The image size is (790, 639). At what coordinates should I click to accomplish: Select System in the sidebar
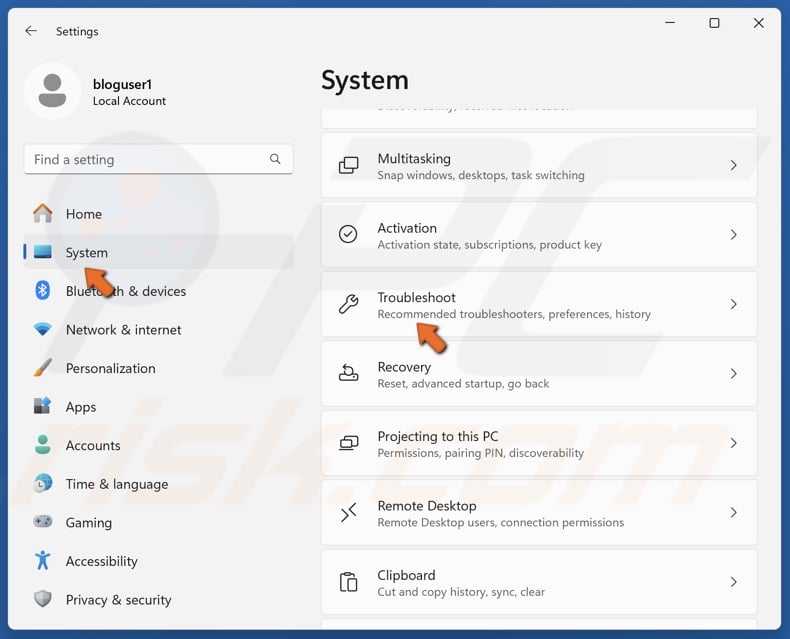(159, 252)
